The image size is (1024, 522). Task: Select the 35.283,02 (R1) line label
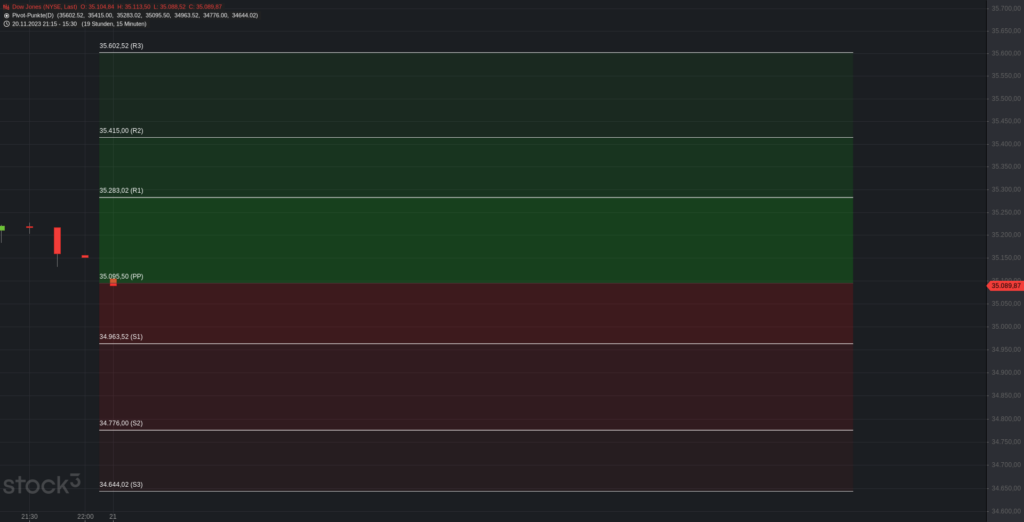[121, 191]
